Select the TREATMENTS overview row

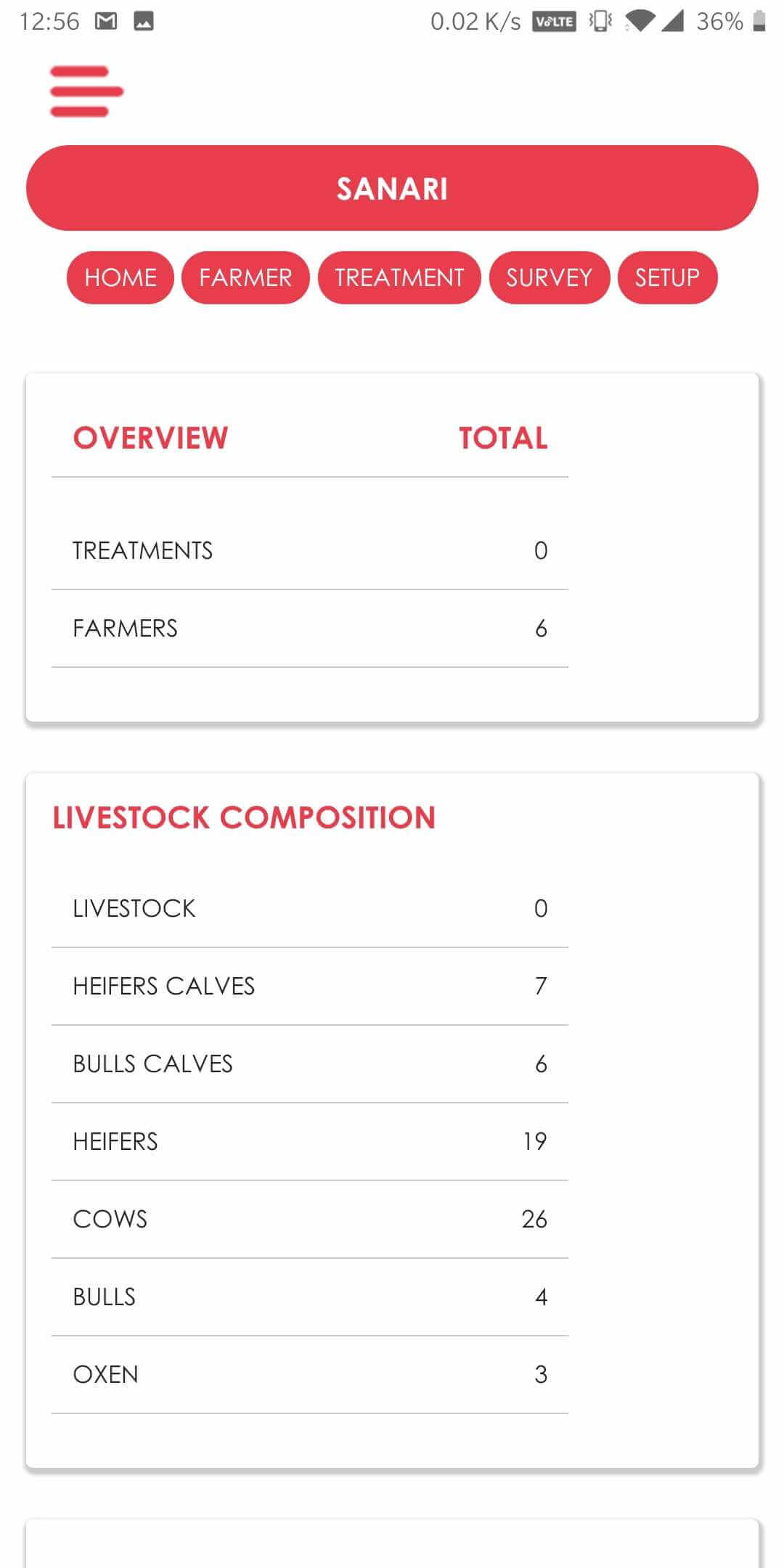pyautogui.click(x=310, y=550)
